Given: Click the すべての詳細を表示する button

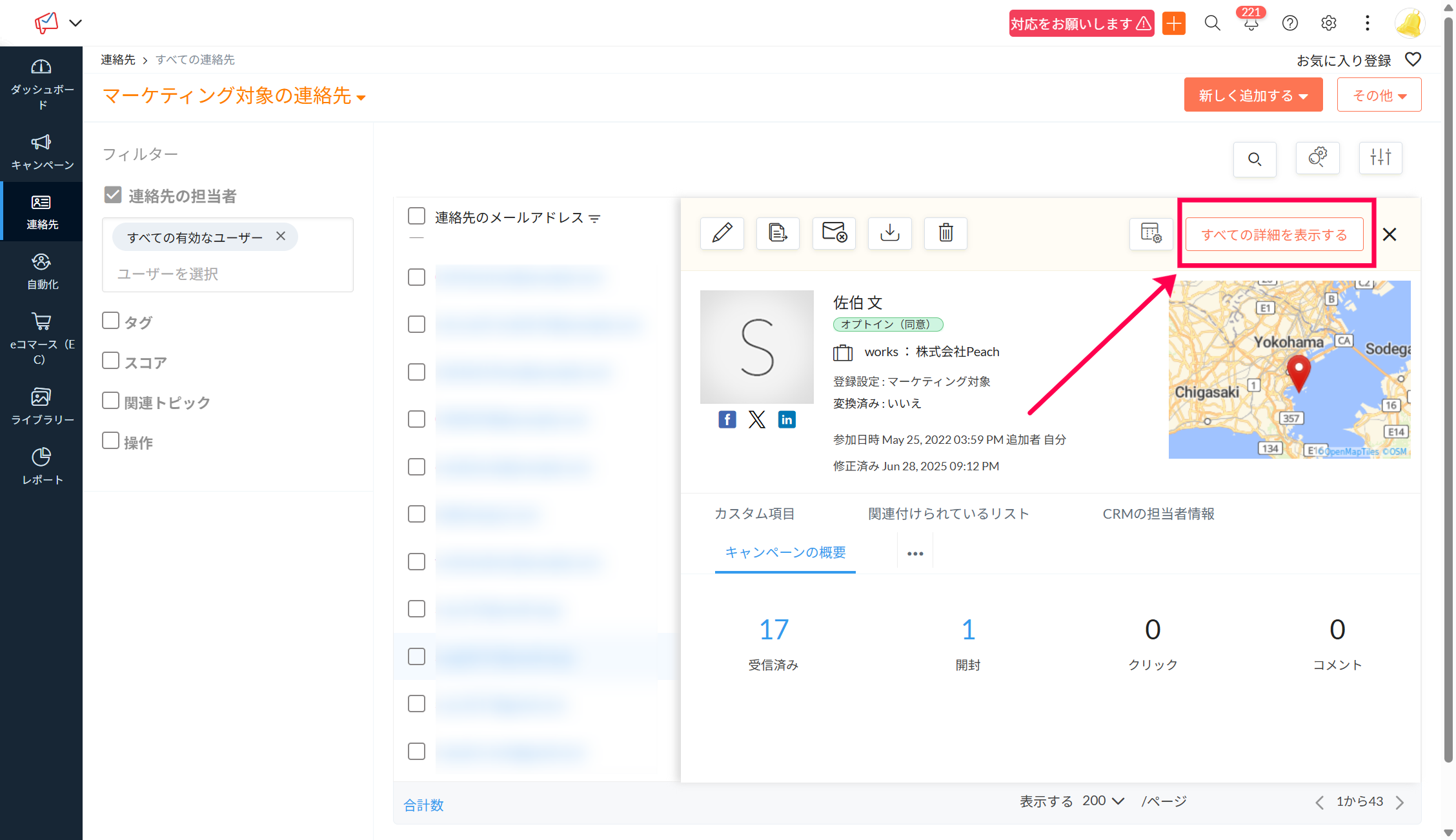Looking at the screenshot, I should click(1273, 234).
